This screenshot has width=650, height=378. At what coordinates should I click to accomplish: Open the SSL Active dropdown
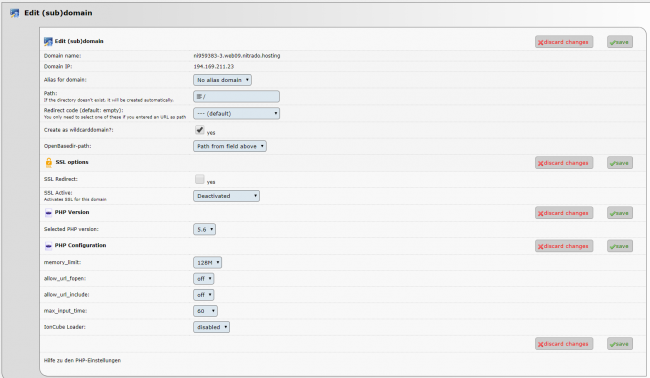click(x=226, y=196)
